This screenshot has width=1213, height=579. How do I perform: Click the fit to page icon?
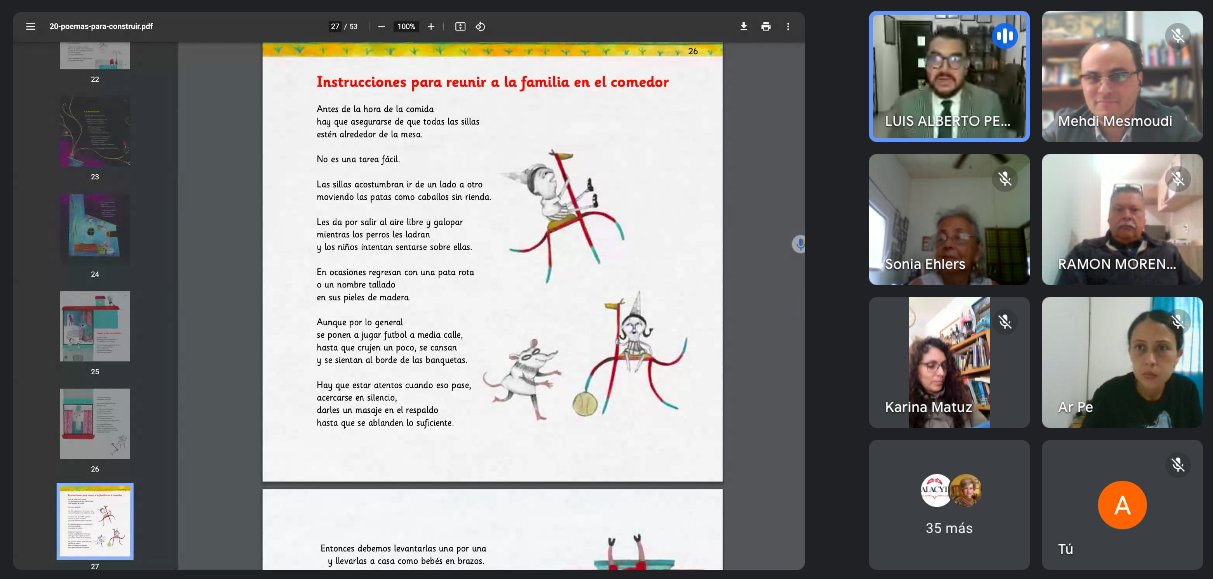click(x=460, y=27)
